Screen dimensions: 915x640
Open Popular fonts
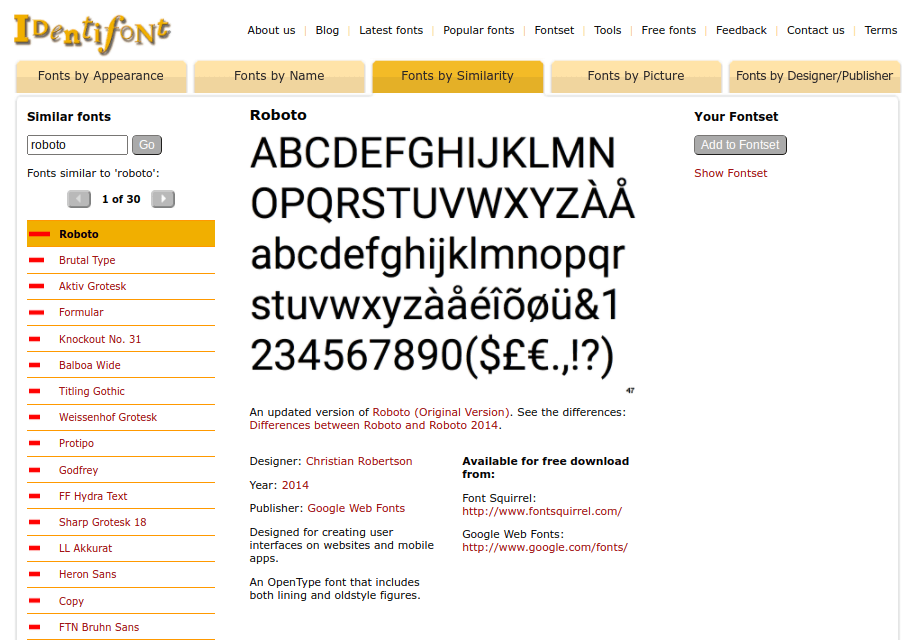tap(479, 30)
